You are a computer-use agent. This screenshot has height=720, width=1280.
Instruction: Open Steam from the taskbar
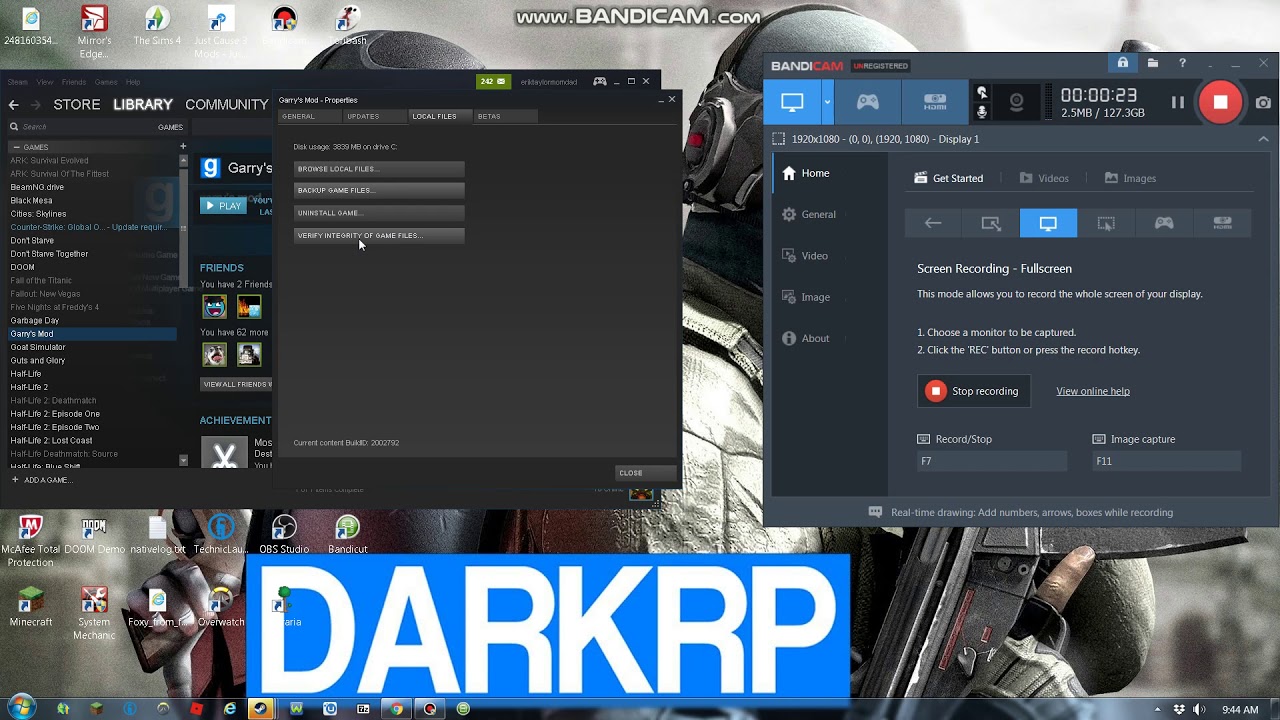(x=262, y=709)
